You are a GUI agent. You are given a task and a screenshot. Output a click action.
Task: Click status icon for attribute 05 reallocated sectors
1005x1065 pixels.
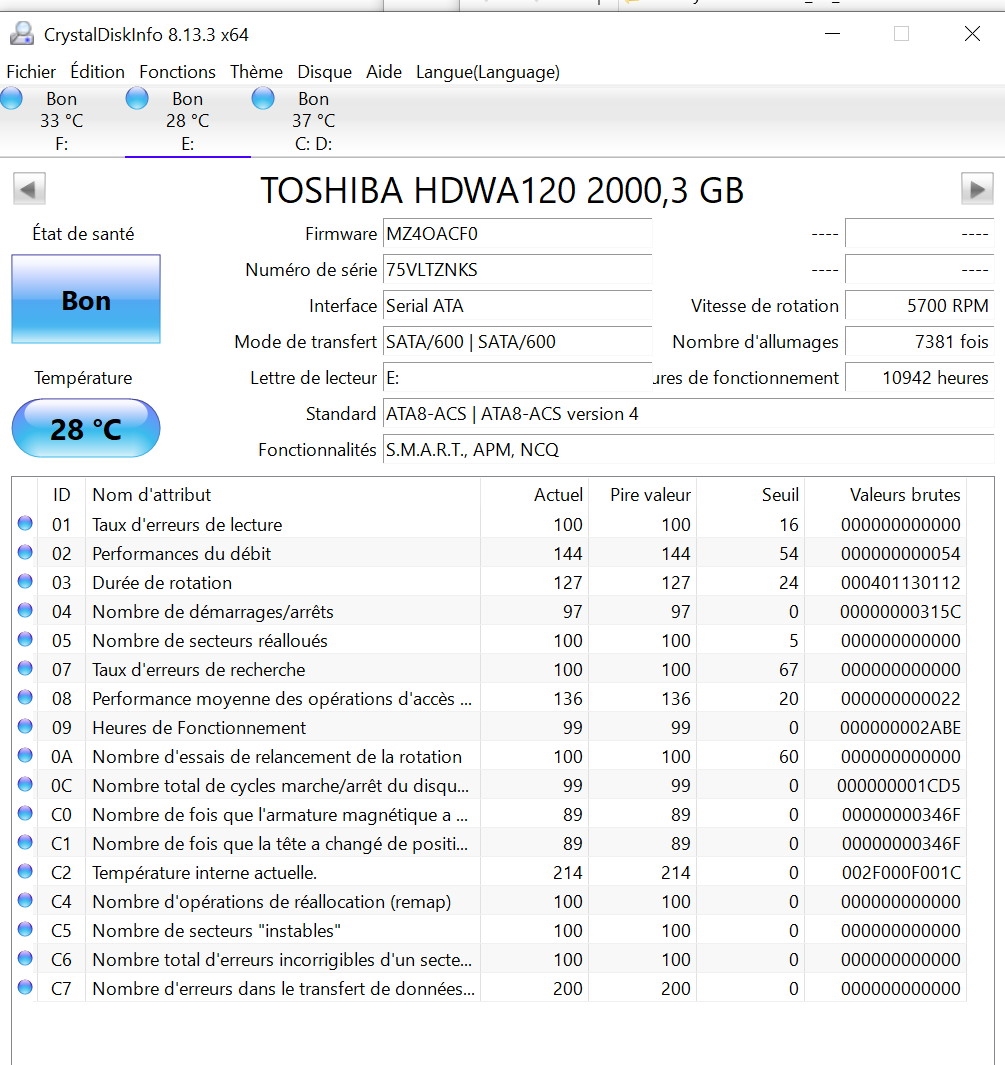tap(25, 640)
